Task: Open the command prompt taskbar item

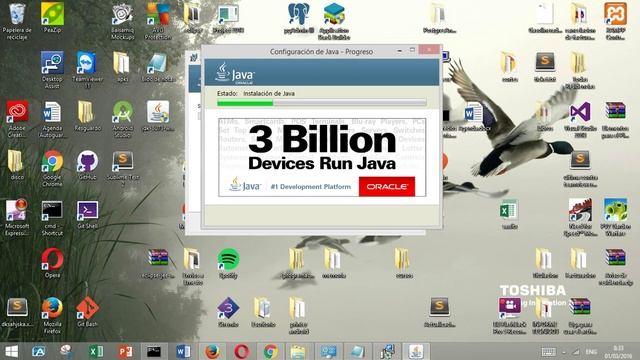Action: click(154, 351)
